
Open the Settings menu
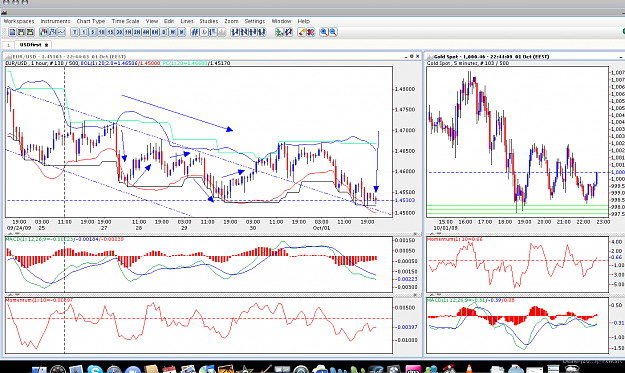[x=254, y=21]
